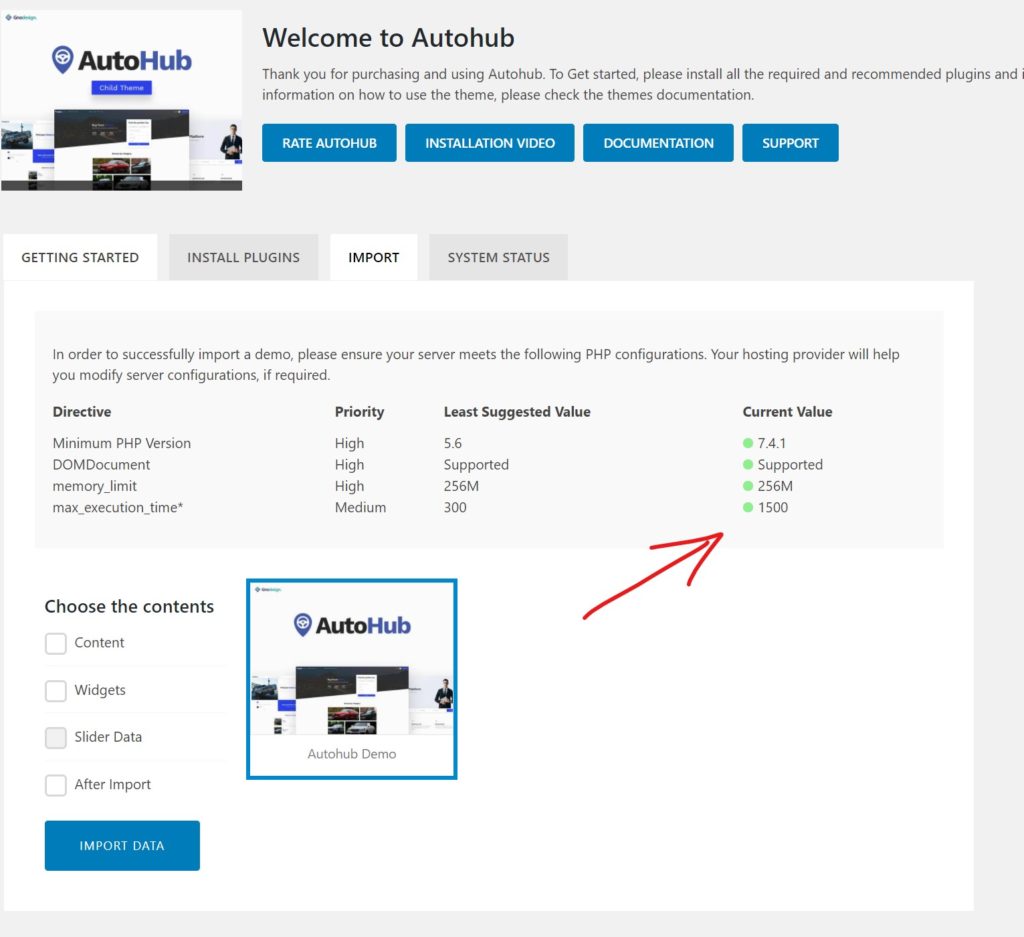Screen dimensions: 1024x937
Task: Open the theme Documentation
Action: click(658, 142)
